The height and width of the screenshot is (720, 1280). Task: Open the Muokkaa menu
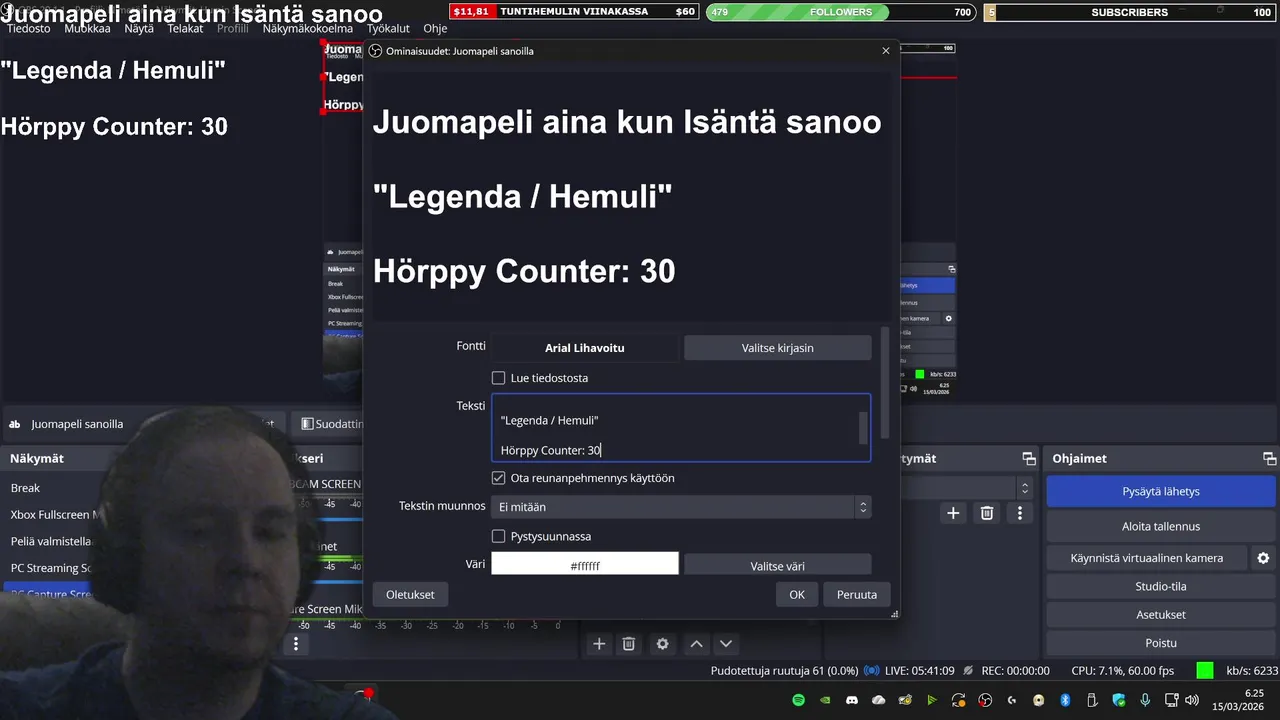(87, 28)
